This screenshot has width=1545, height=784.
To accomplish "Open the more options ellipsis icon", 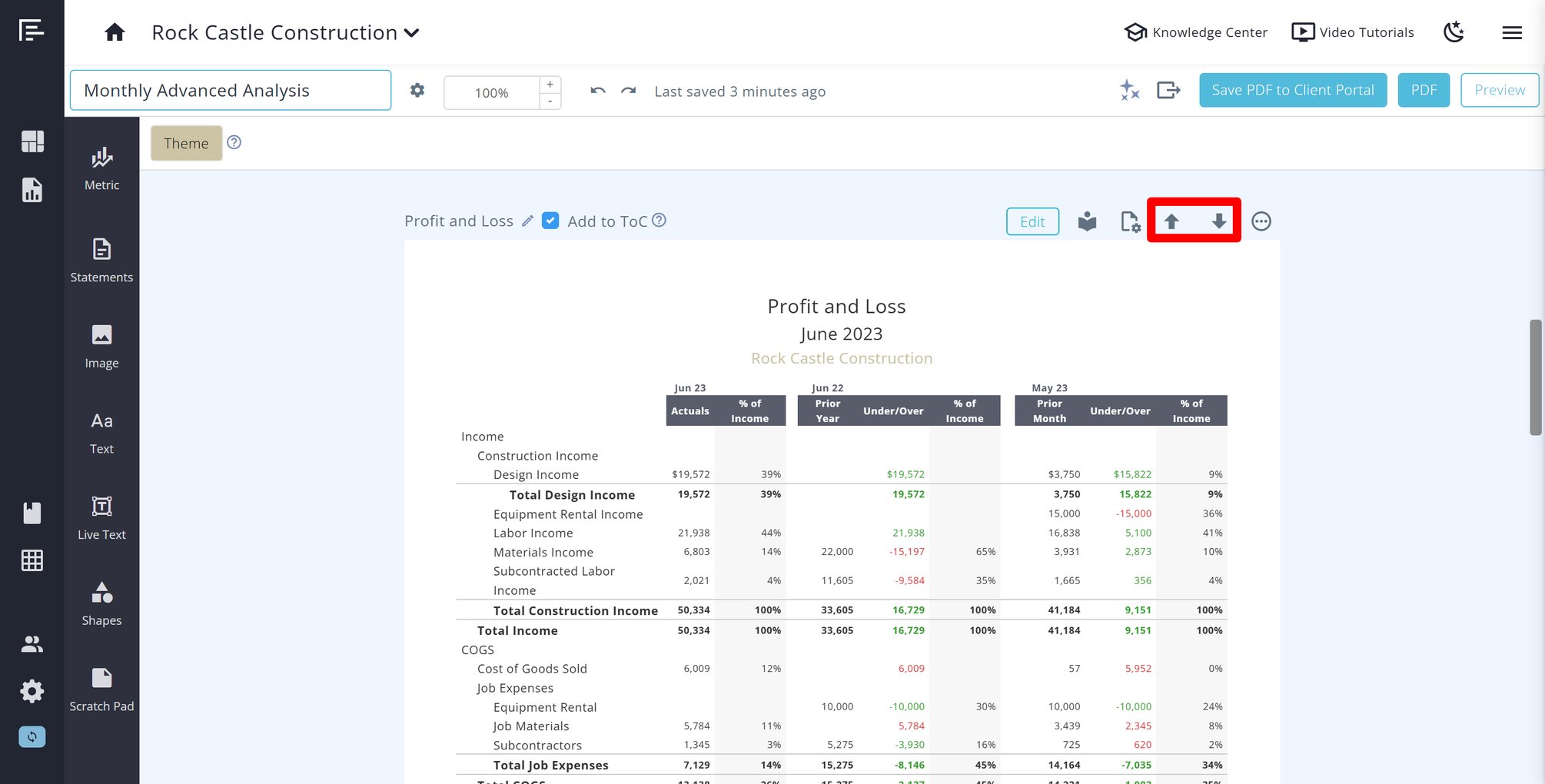I will tap(1261, 221).
